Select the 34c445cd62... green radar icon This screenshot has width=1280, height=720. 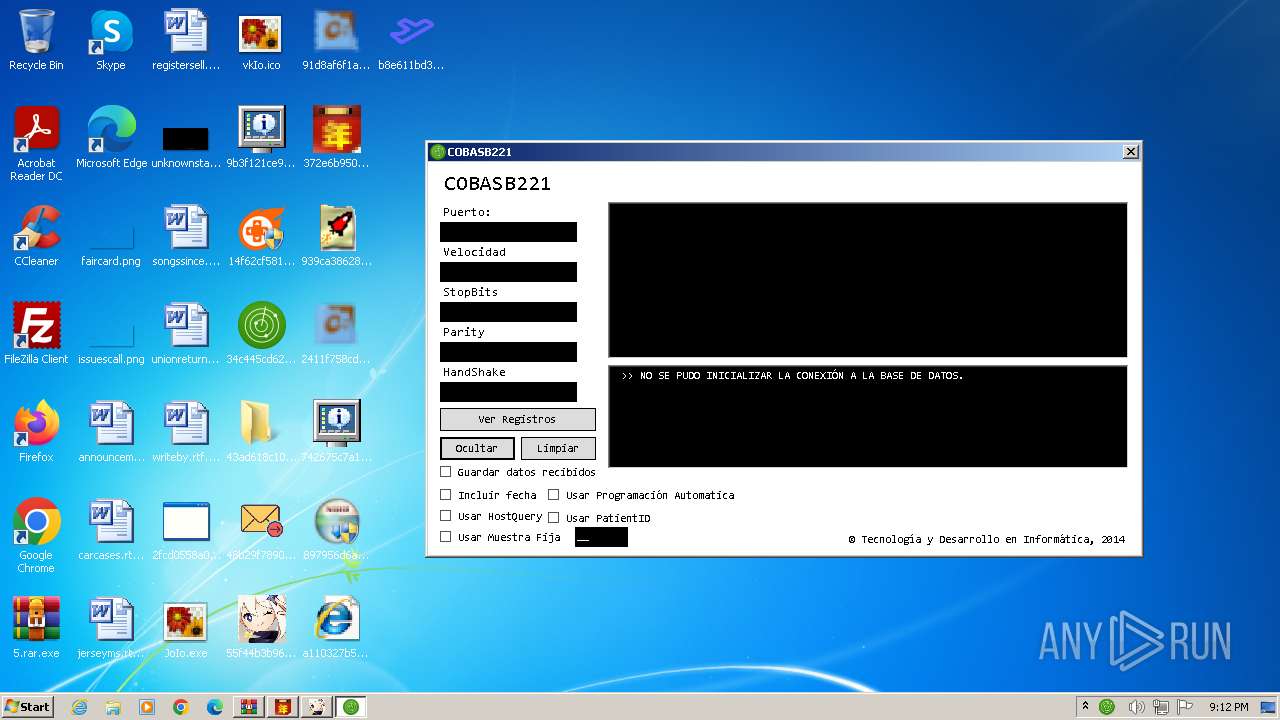(261, 334)
